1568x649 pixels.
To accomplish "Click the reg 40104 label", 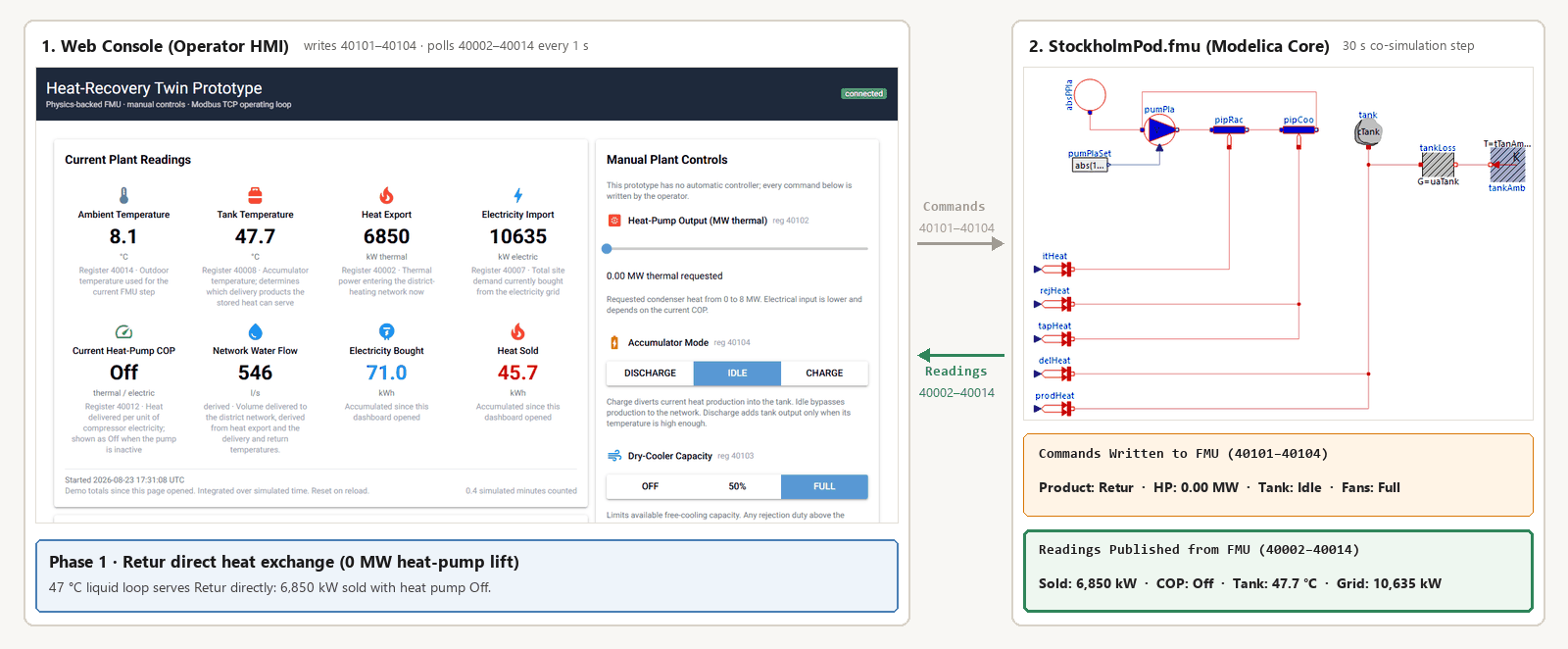I will (732, 342).
